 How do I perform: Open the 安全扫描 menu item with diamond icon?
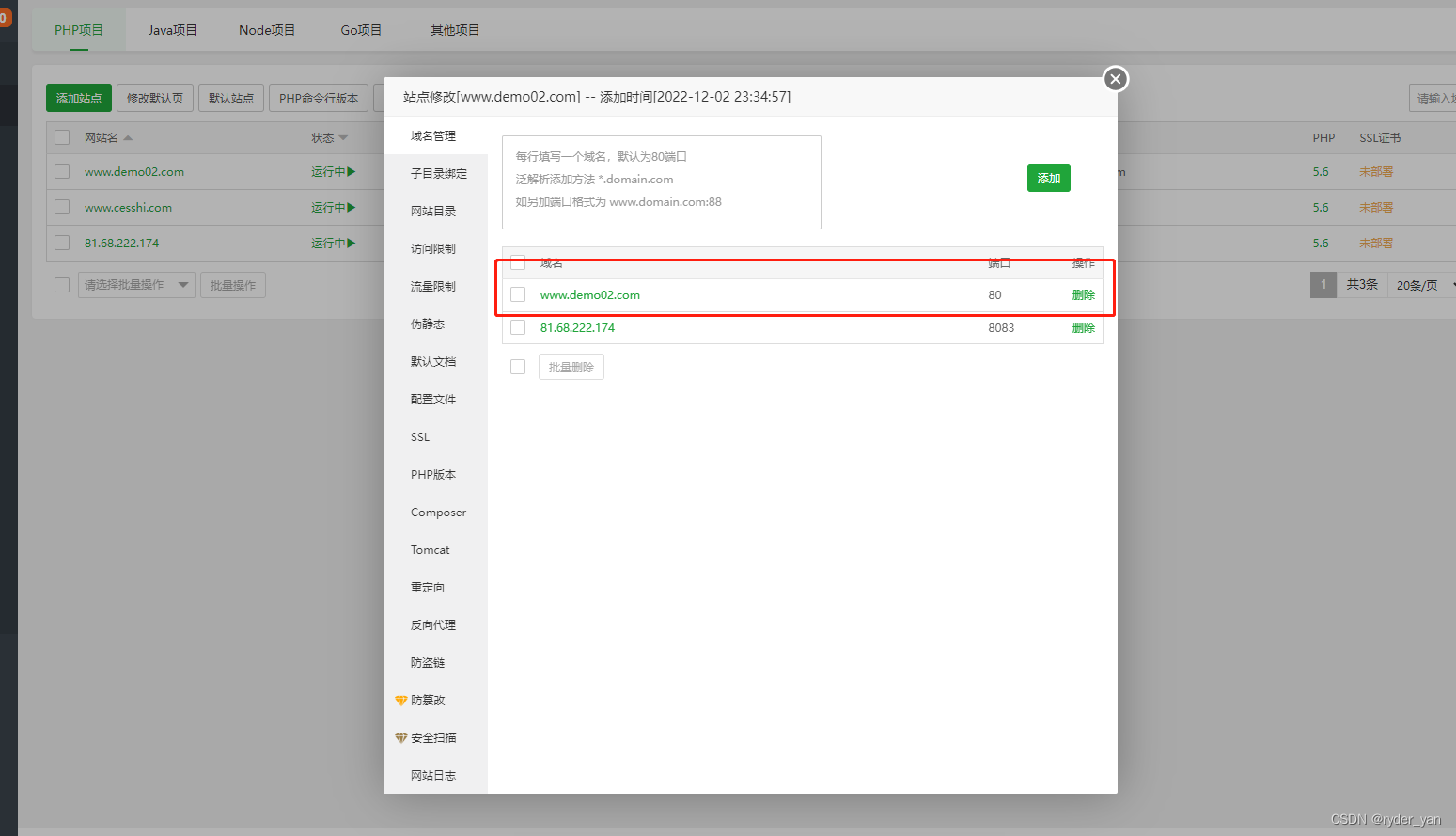426,737
